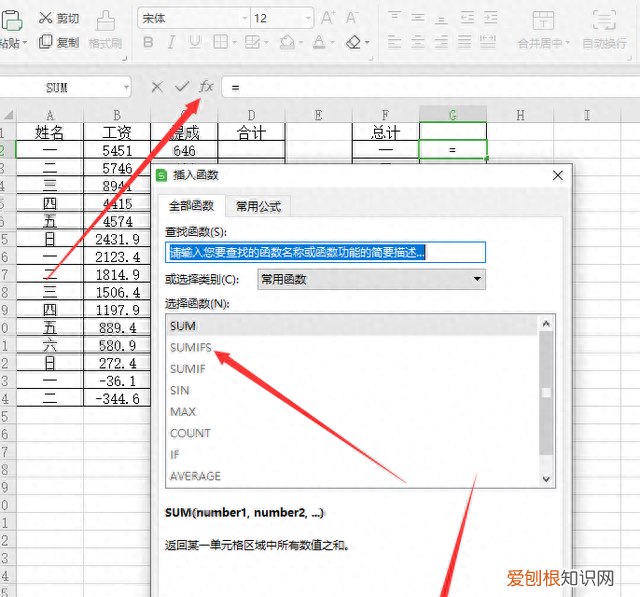Click cell G2 containing =

pyautogui.click(x=453, y=150)
